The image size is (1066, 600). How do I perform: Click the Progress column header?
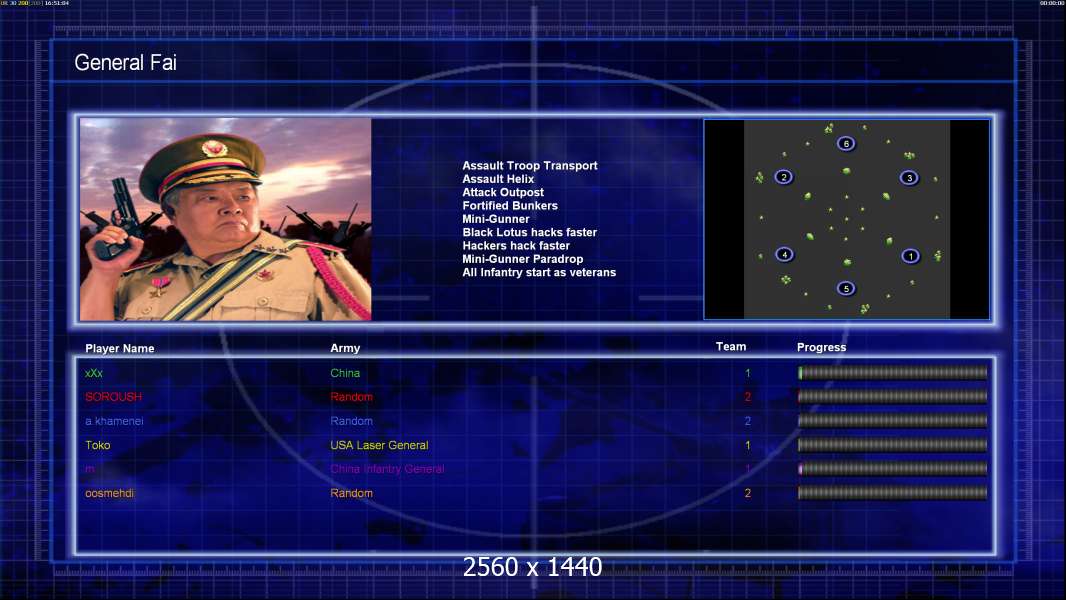tap(821, 347)
